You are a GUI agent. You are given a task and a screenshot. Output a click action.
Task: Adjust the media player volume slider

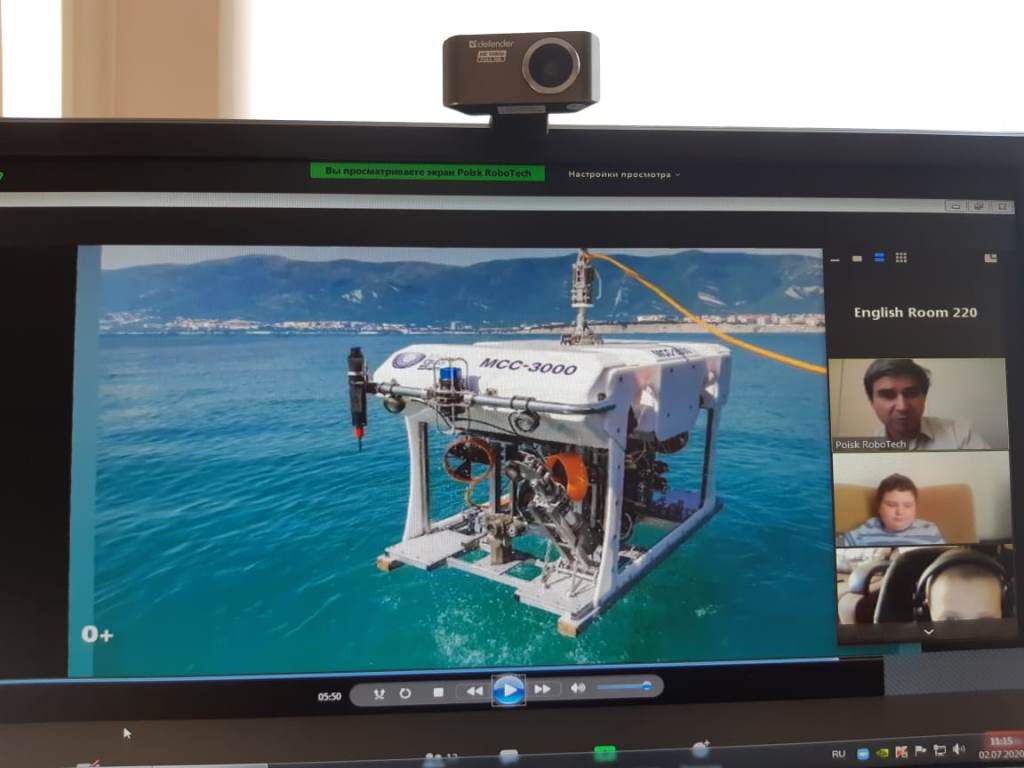(x=624, y=686)
